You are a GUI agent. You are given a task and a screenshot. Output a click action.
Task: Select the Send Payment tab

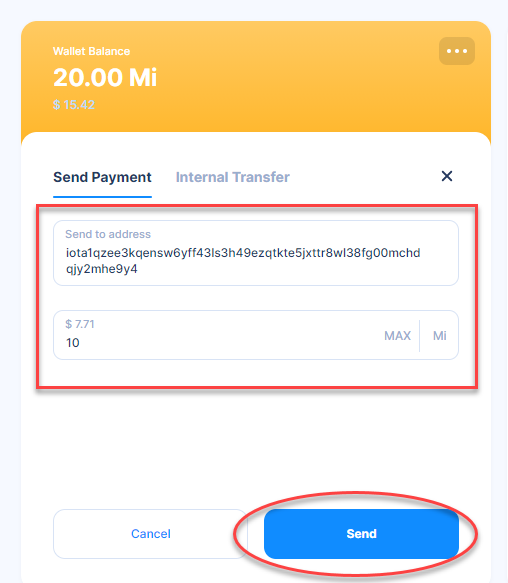(x=102, y=177)
